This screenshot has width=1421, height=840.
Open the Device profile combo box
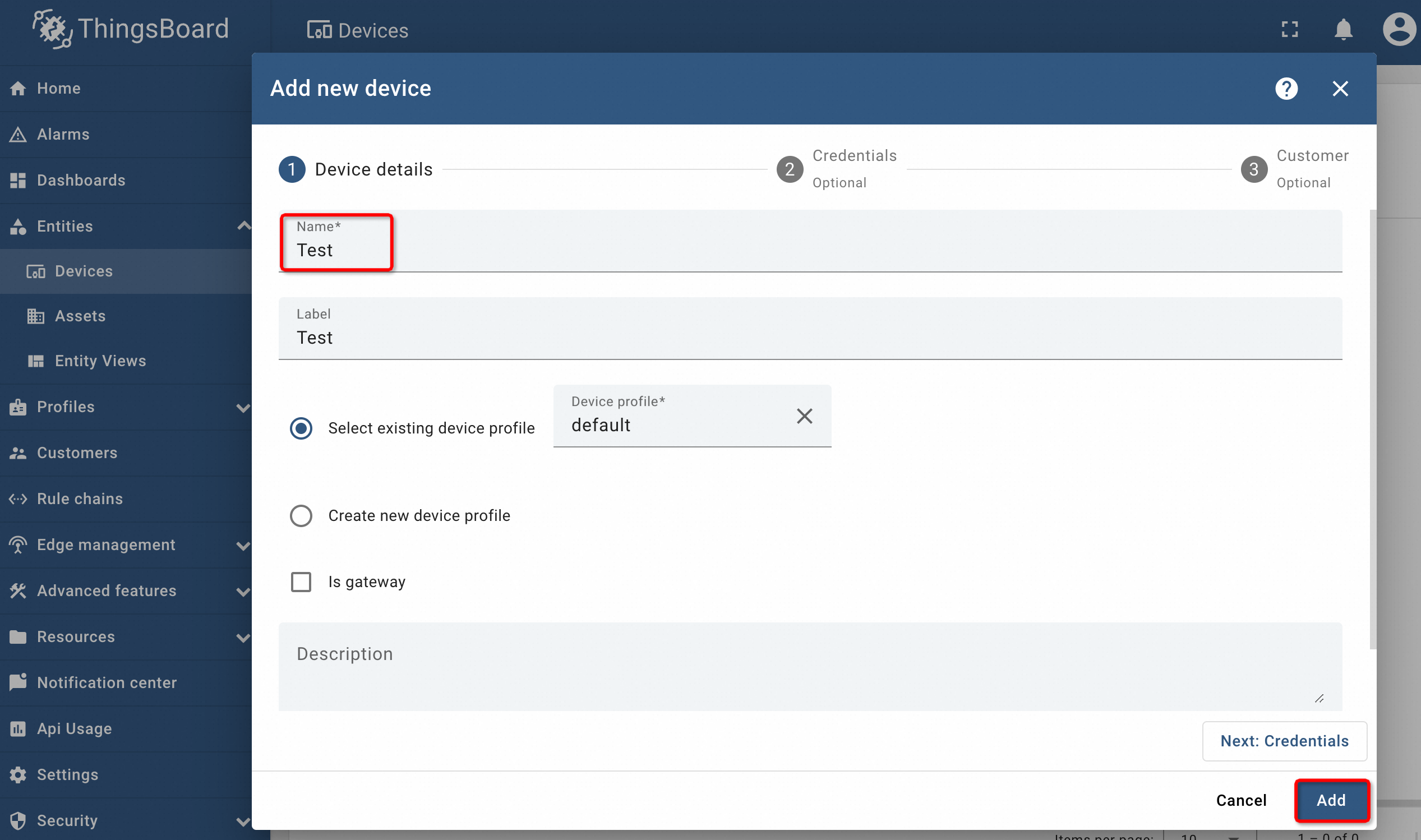point(691,416)
